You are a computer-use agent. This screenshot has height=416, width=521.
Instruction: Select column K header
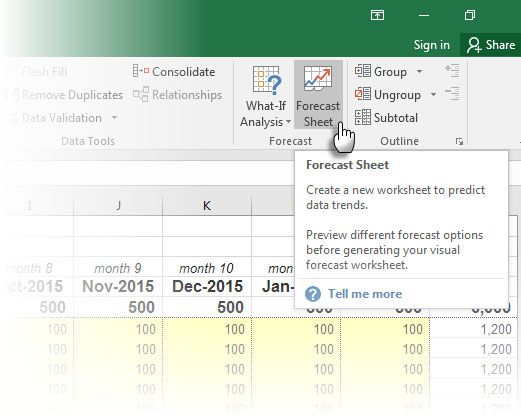point(207,205)
